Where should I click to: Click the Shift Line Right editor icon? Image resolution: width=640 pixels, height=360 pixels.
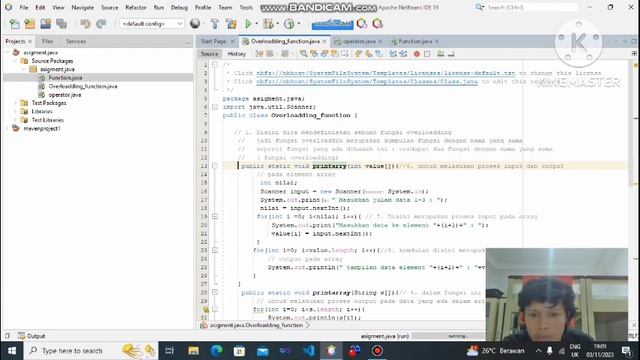click(403, 54)
